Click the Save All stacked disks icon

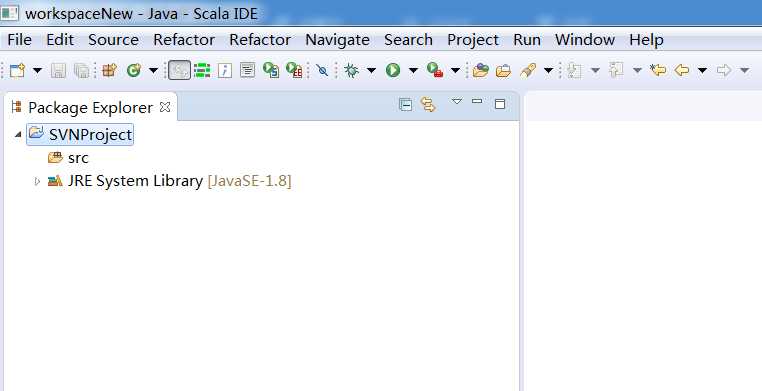pos(82,70)
